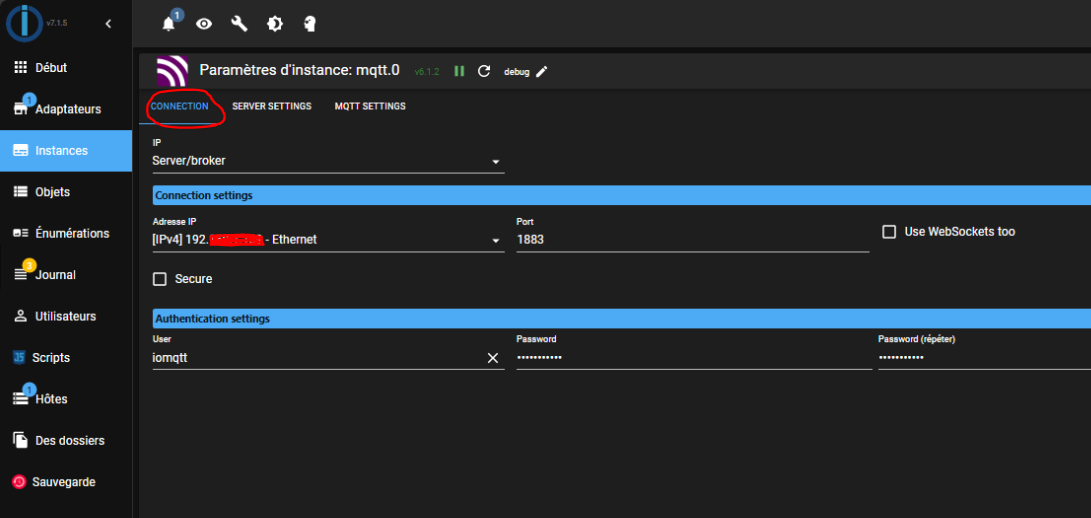Expand the Adresse IP dropdown
Viewport: 1091px width, 518px height.
(x=495, y=240)
